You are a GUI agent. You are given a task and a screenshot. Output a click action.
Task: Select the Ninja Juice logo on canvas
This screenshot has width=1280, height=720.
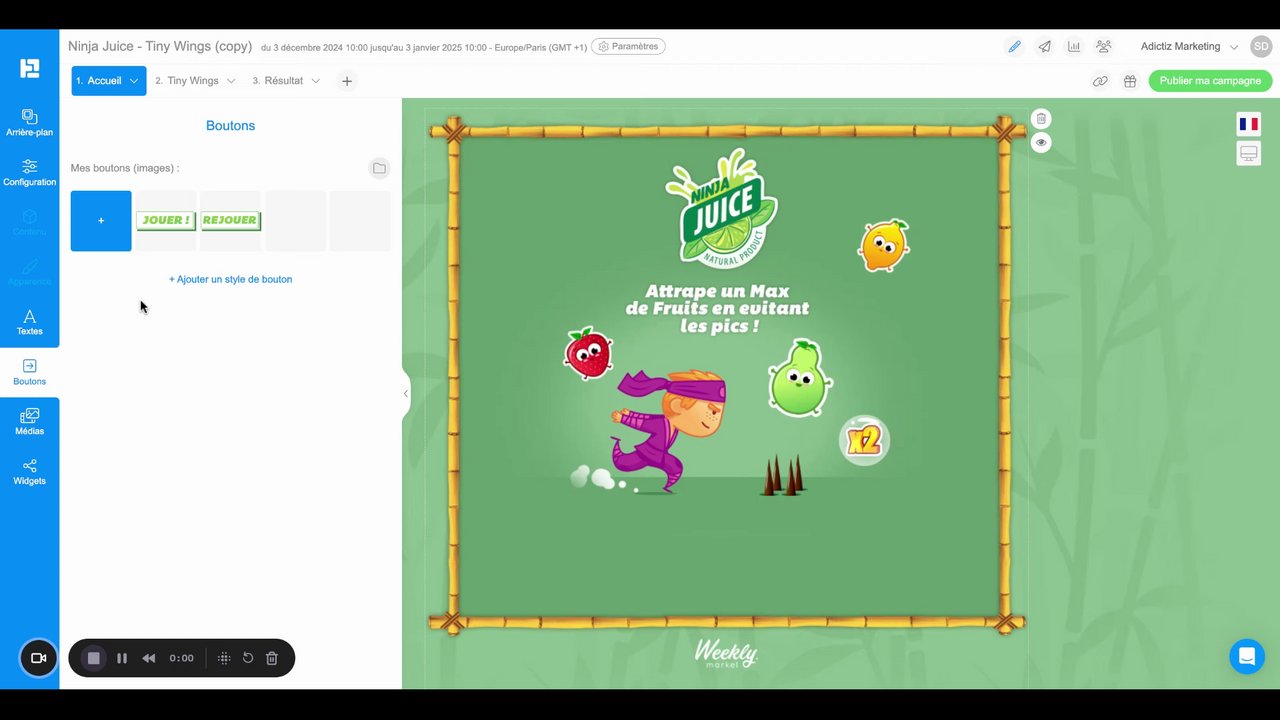[720, 208]
